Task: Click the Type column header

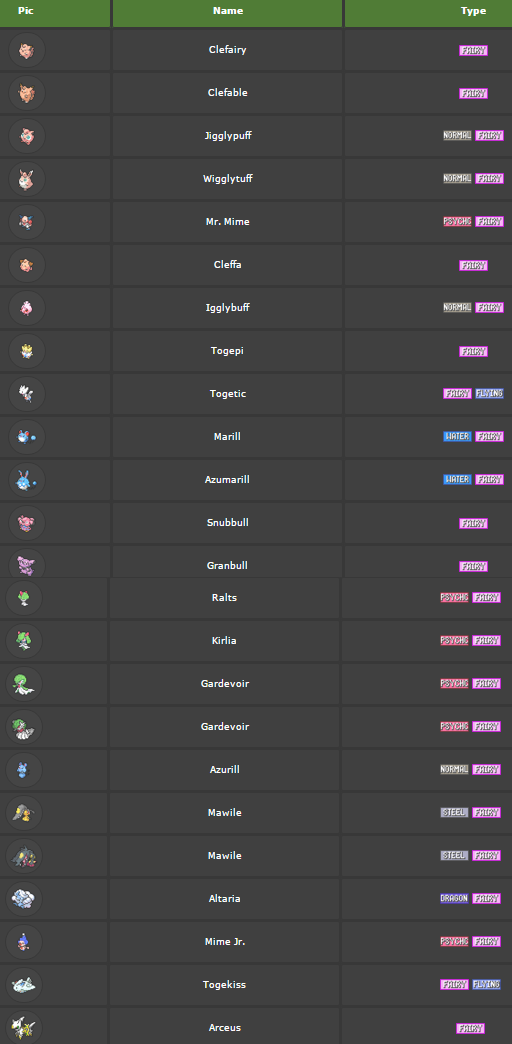Action: tap(473, 11)
